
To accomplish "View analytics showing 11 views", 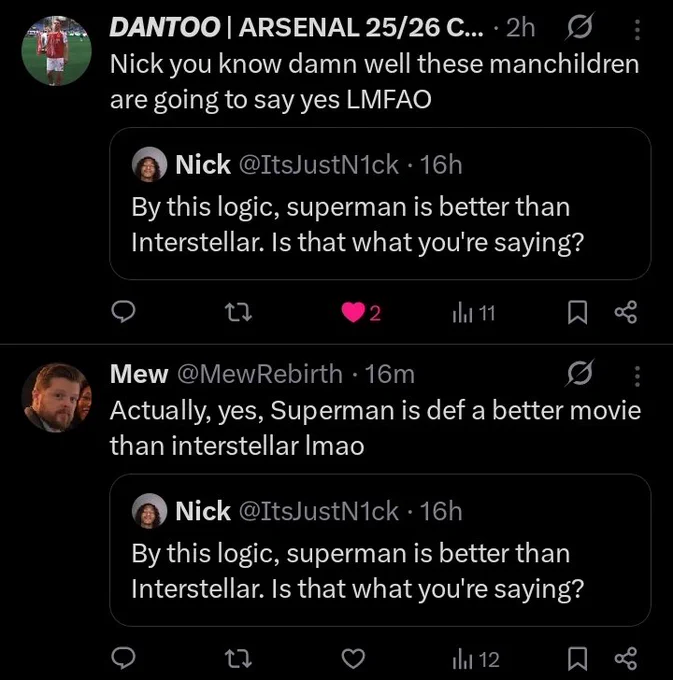I will pyautogui.click(x=474, y=313).
